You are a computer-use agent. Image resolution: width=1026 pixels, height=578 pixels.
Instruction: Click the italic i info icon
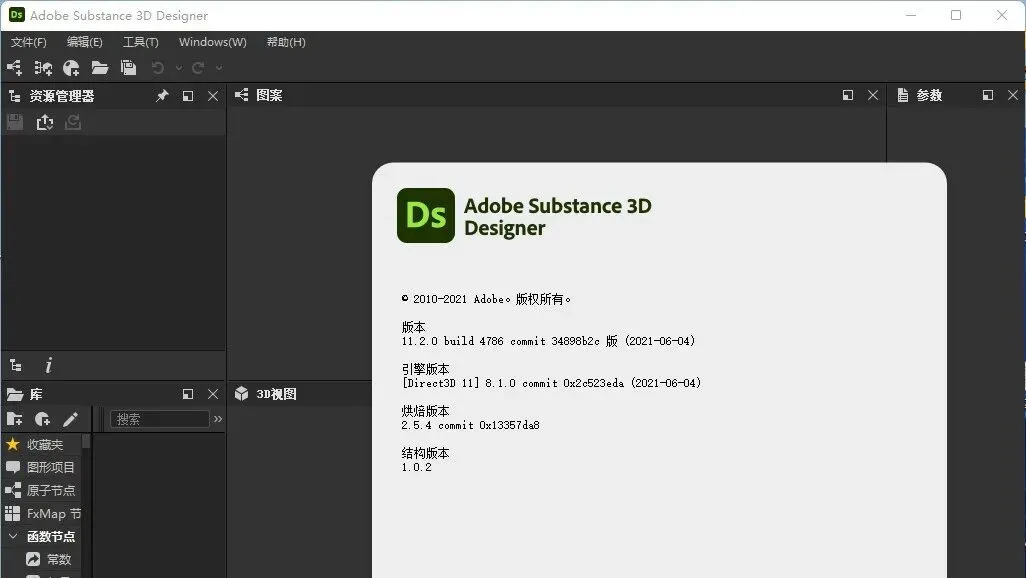48,365
